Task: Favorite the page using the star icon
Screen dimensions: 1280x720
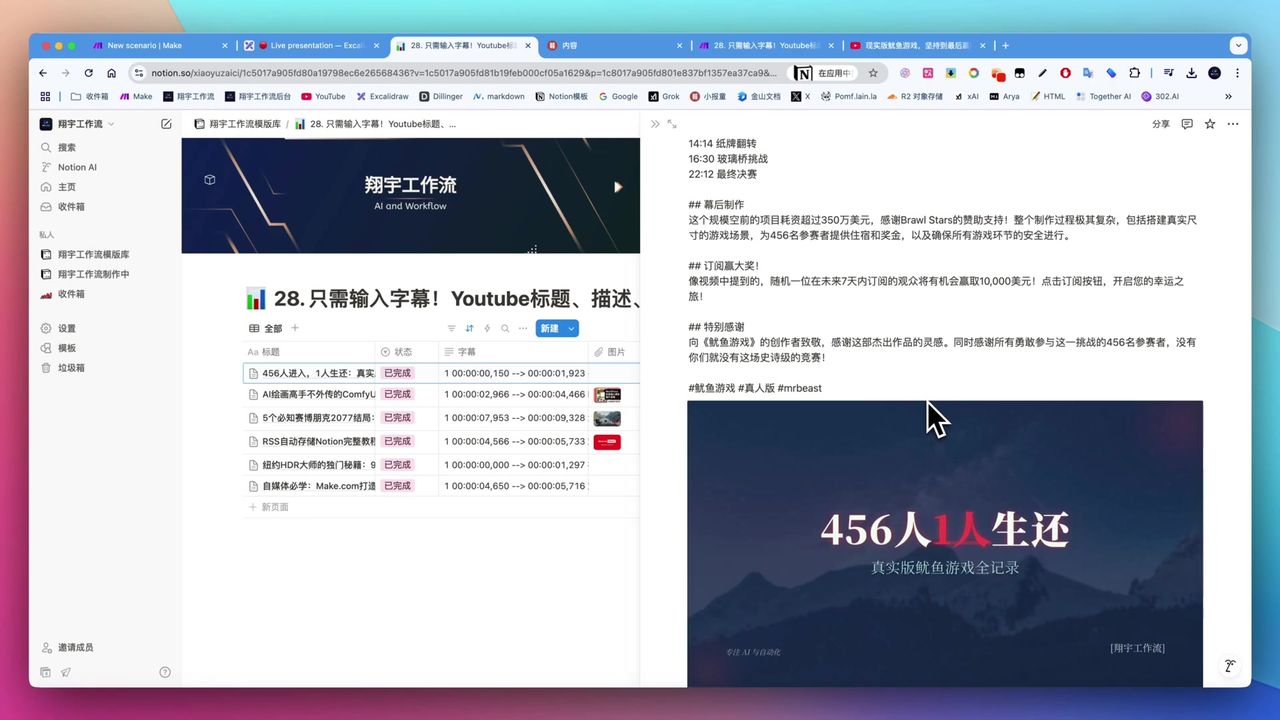Action: pos(1210,123)
